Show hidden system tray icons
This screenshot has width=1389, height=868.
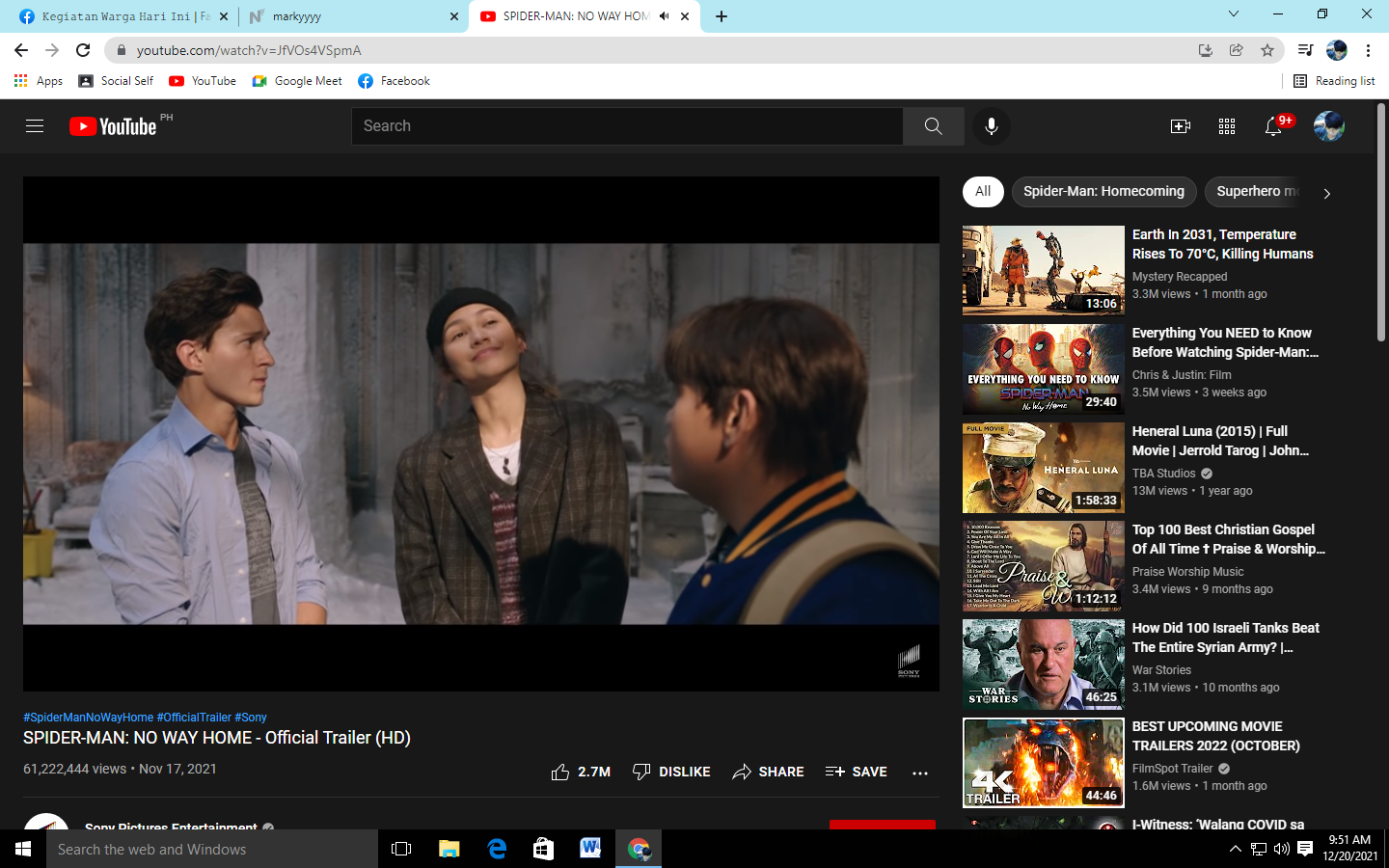pos(1235,849)
